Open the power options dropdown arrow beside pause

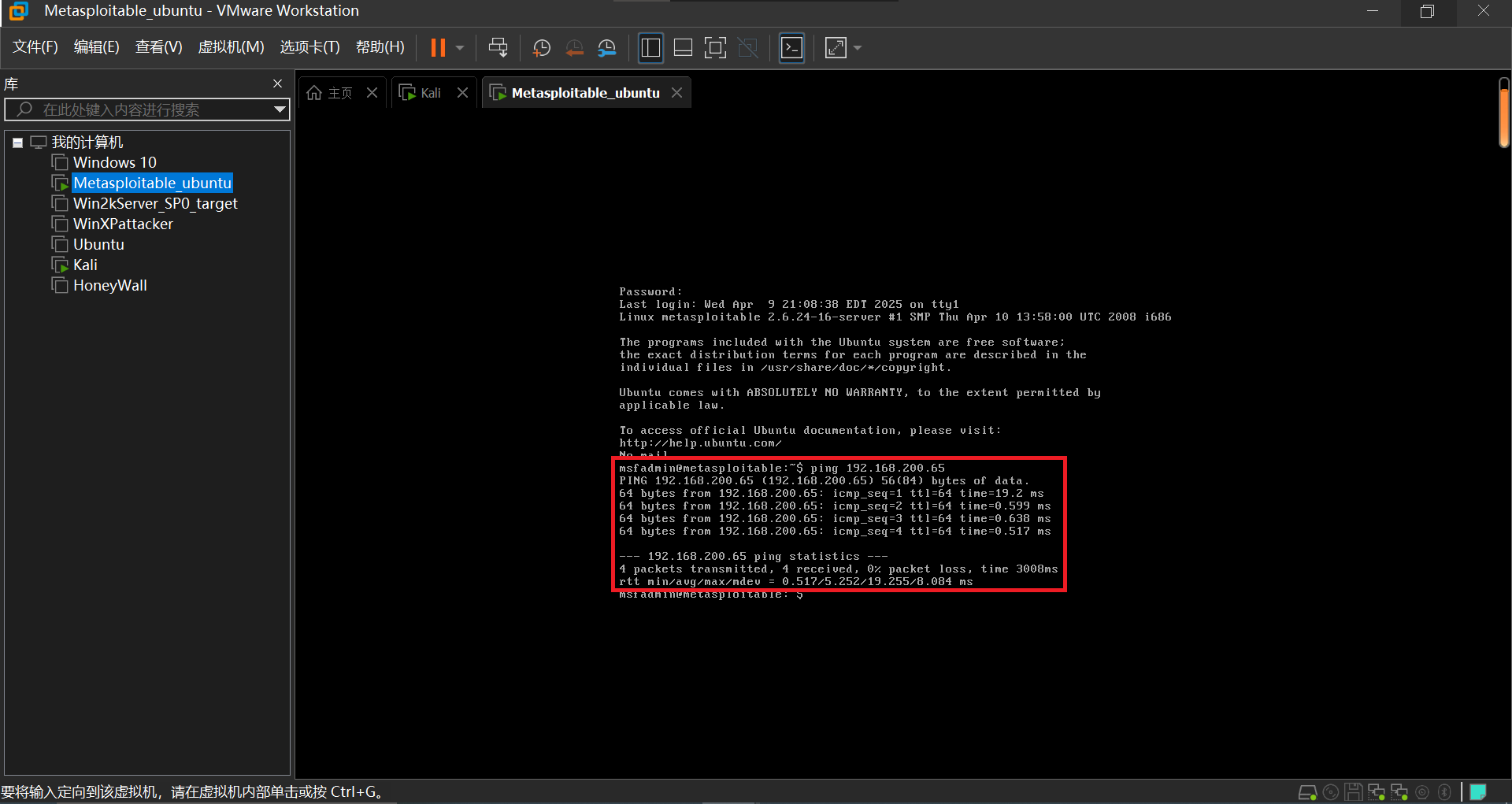(460, 48)
